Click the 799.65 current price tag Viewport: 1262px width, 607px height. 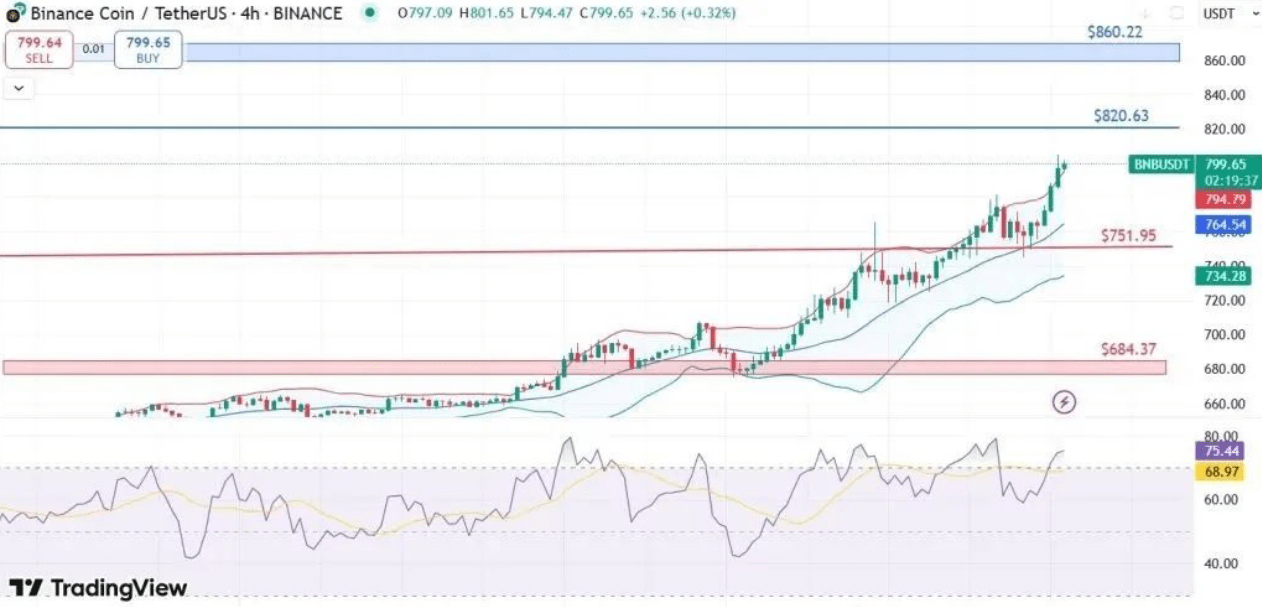[1226, 164]
